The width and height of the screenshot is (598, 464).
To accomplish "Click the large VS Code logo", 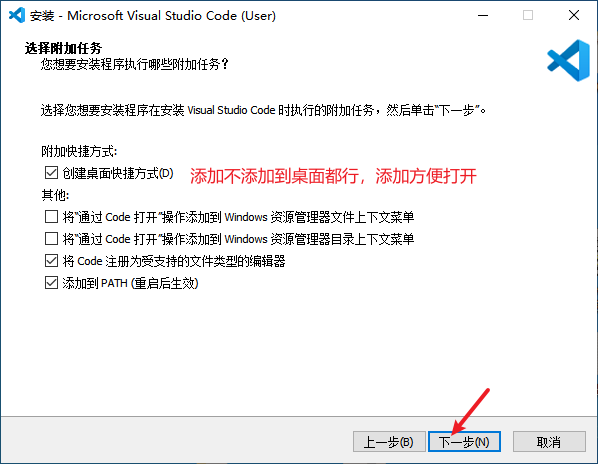I will tap(569, 61).
